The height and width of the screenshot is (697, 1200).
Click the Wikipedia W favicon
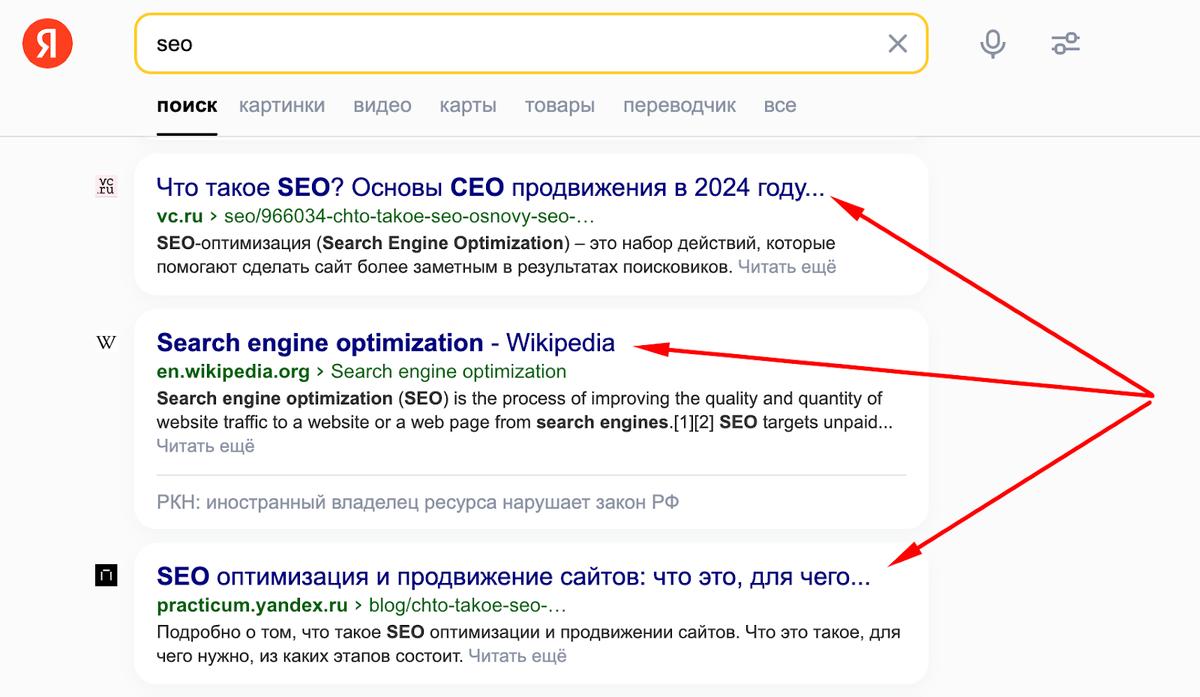click(106, 343)
